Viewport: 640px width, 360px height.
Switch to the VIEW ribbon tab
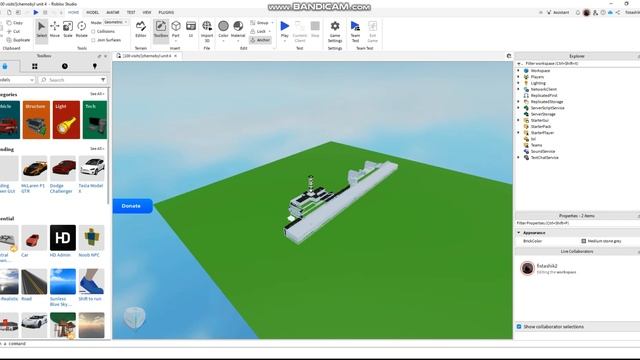[x=147, y=13]
